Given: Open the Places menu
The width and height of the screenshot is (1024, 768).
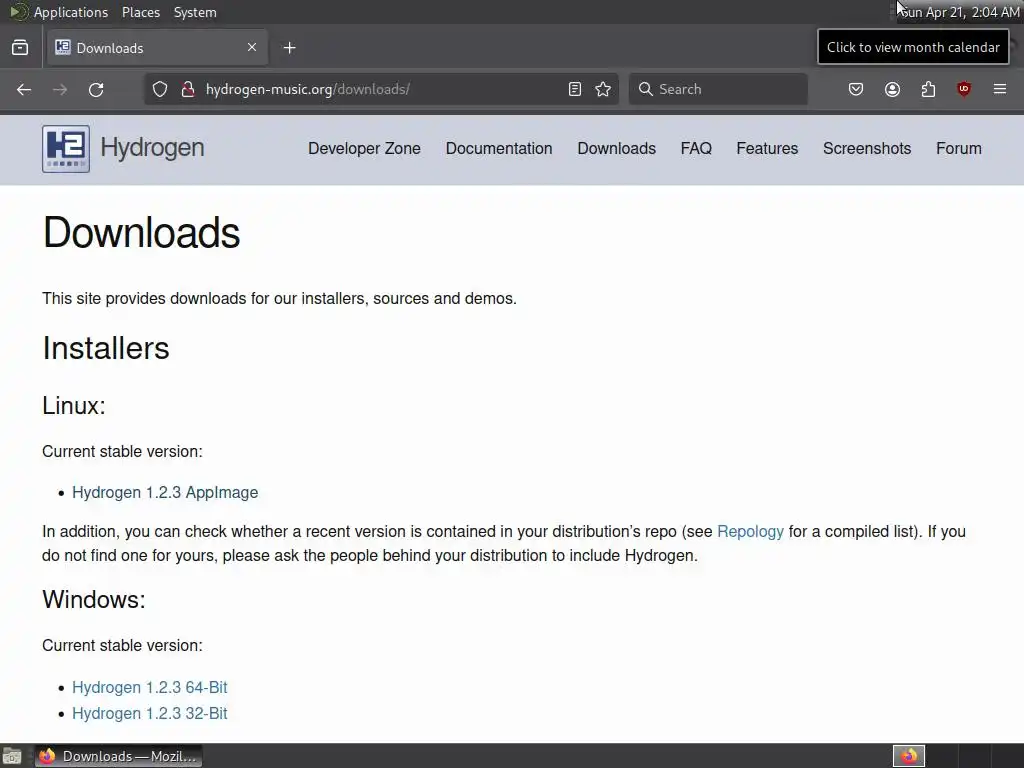Looking at the screenshot, I should click(140, 12).
